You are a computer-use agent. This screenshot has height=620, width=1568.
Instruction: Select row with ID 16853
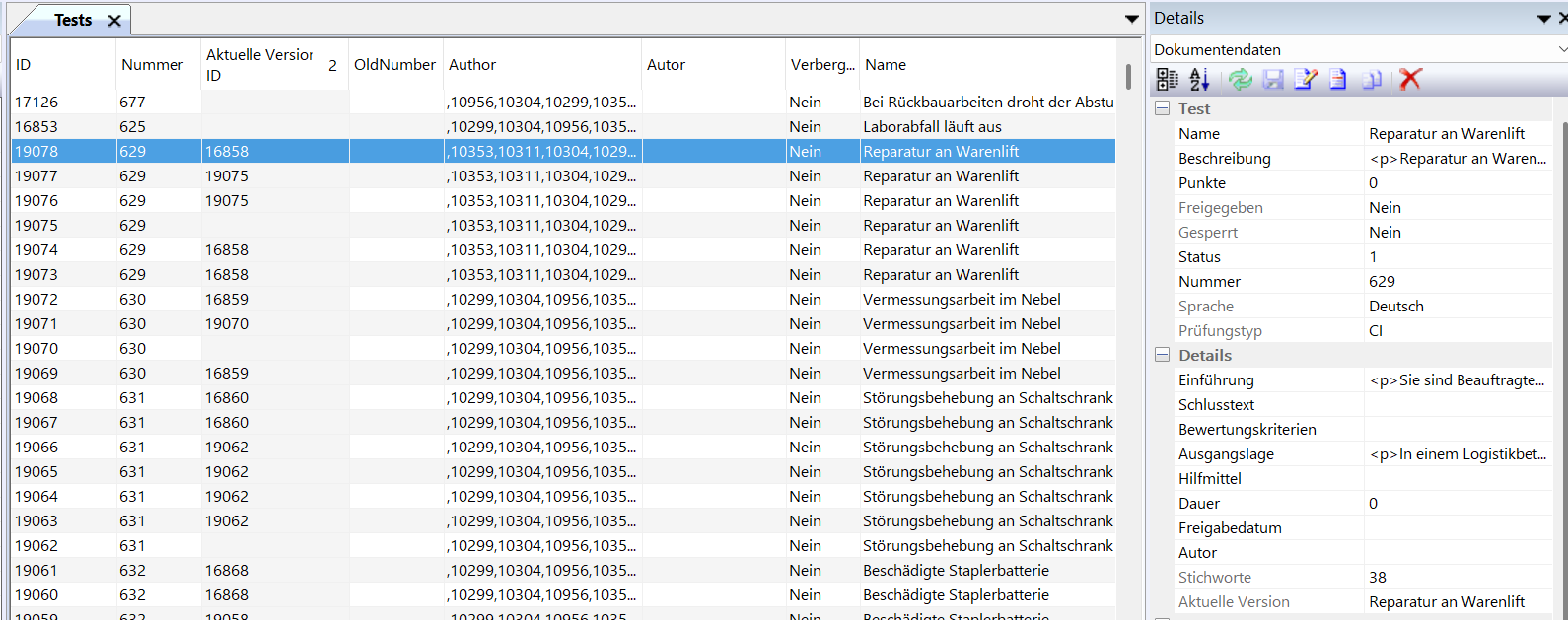pyautogui.click(x=563, y=126)
